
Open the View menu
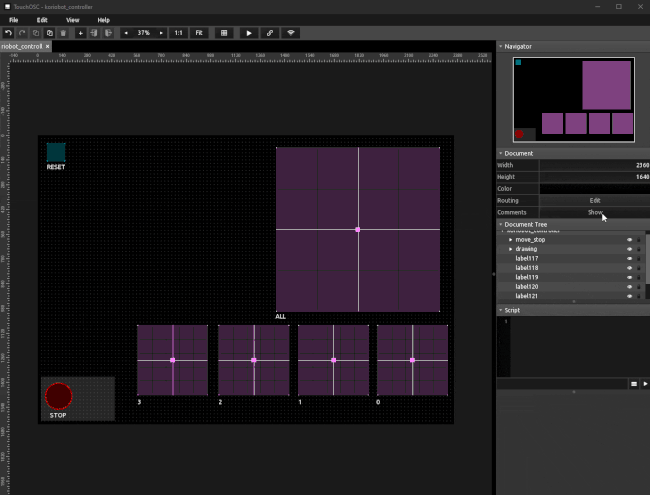click(x=73, y=20)
